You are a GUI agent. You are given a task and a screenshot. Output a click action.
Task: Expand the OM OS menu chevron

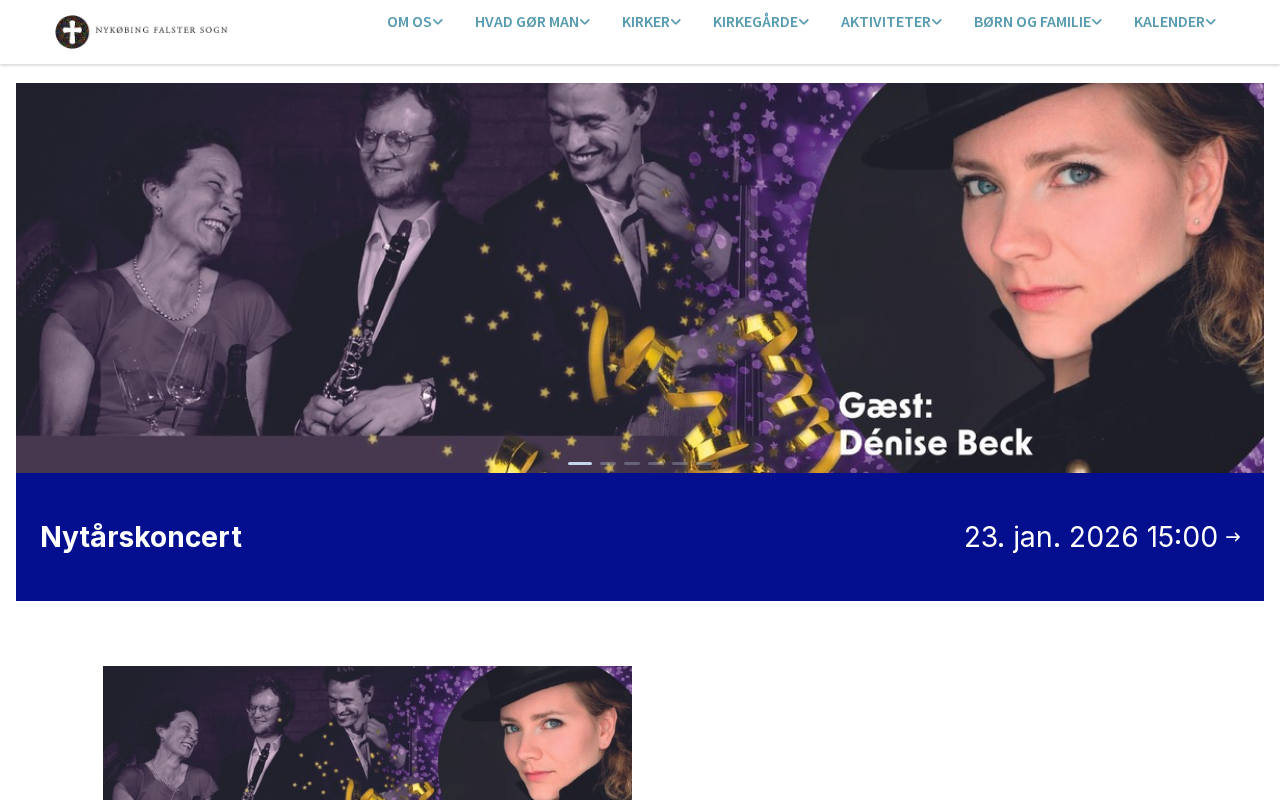438,22
